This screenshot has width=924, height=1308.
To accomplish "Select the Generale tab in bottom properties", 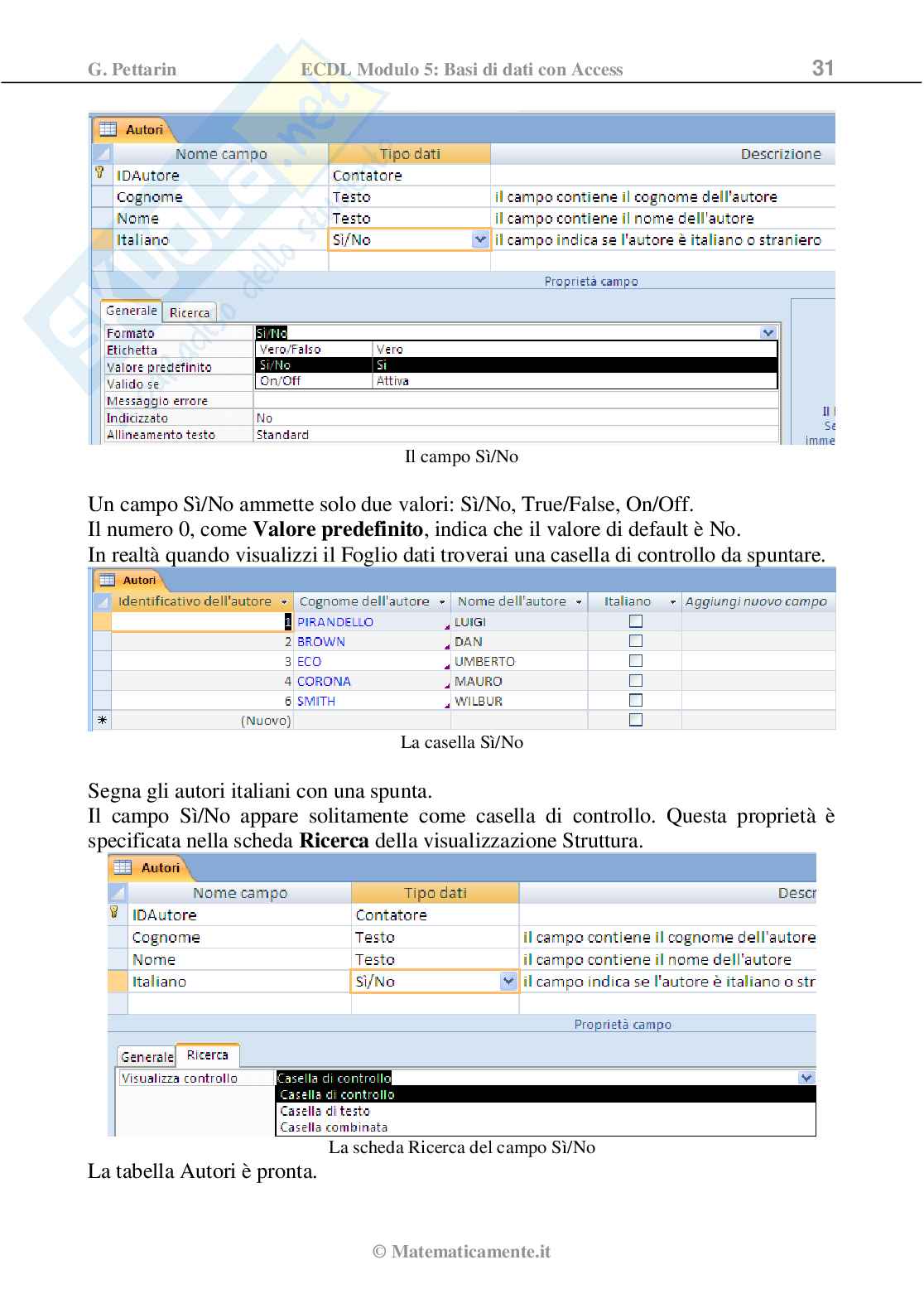I will [x=147, y=1057].
